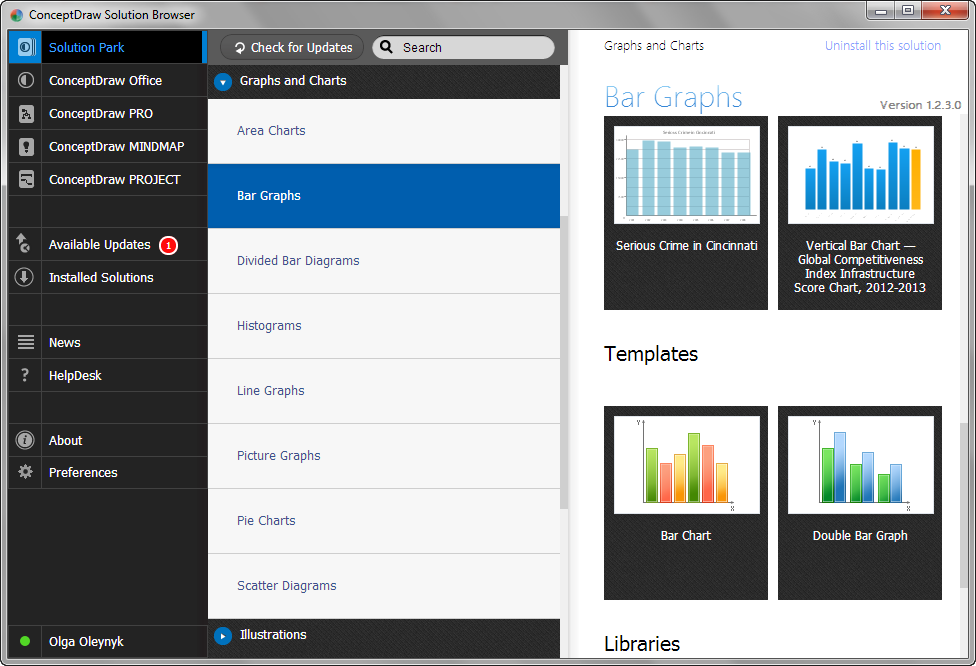Select Bar Graphs solution
The image size is (976, 666).
383,196
